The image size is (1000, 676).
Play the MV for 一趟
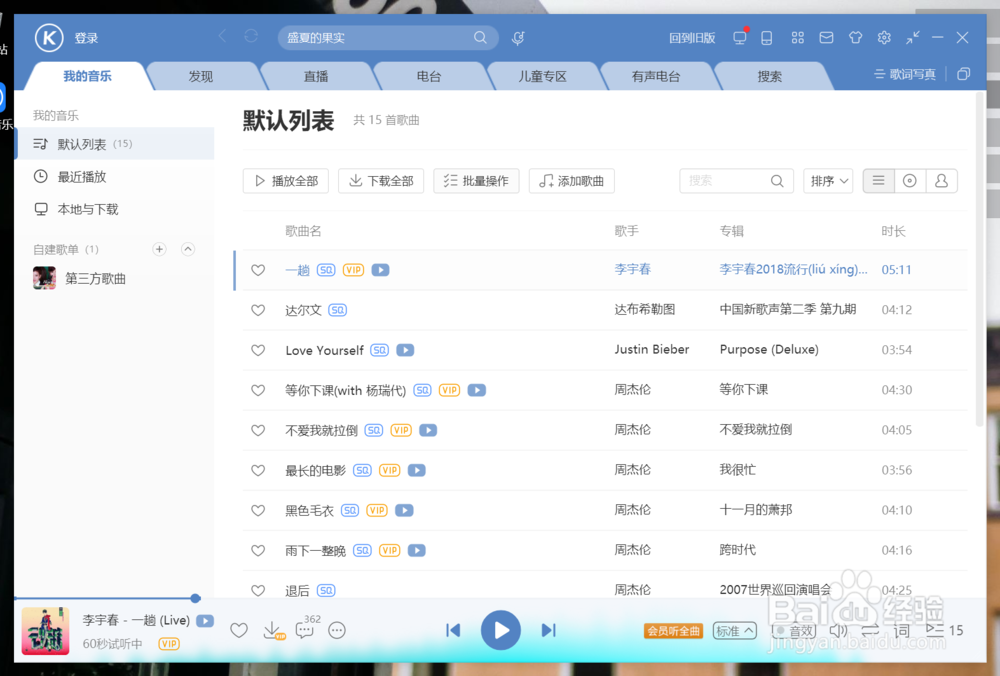coord(381,270)
